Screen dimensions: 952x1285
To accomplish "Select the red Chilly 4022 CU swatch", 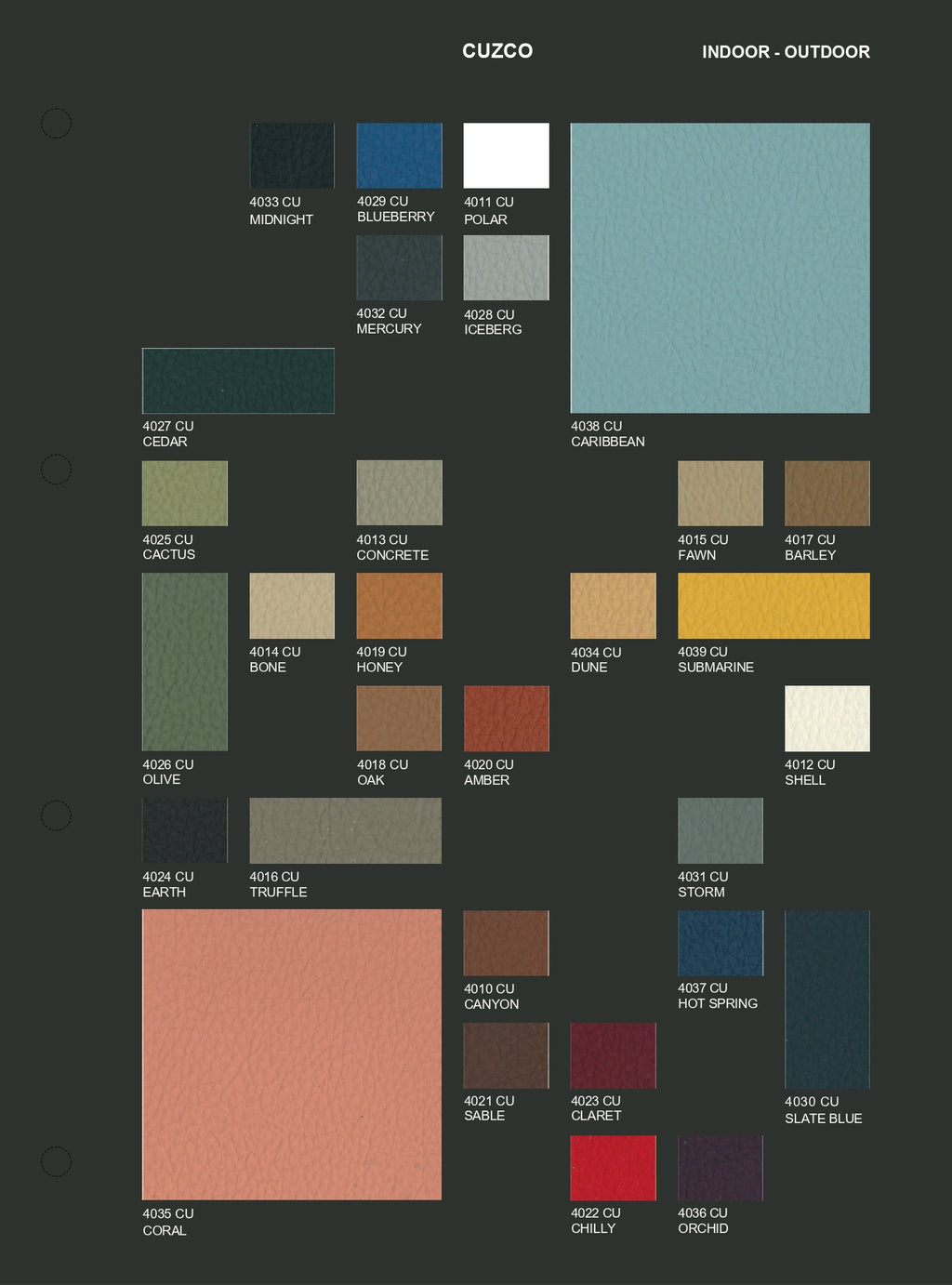I will 614,1168.
